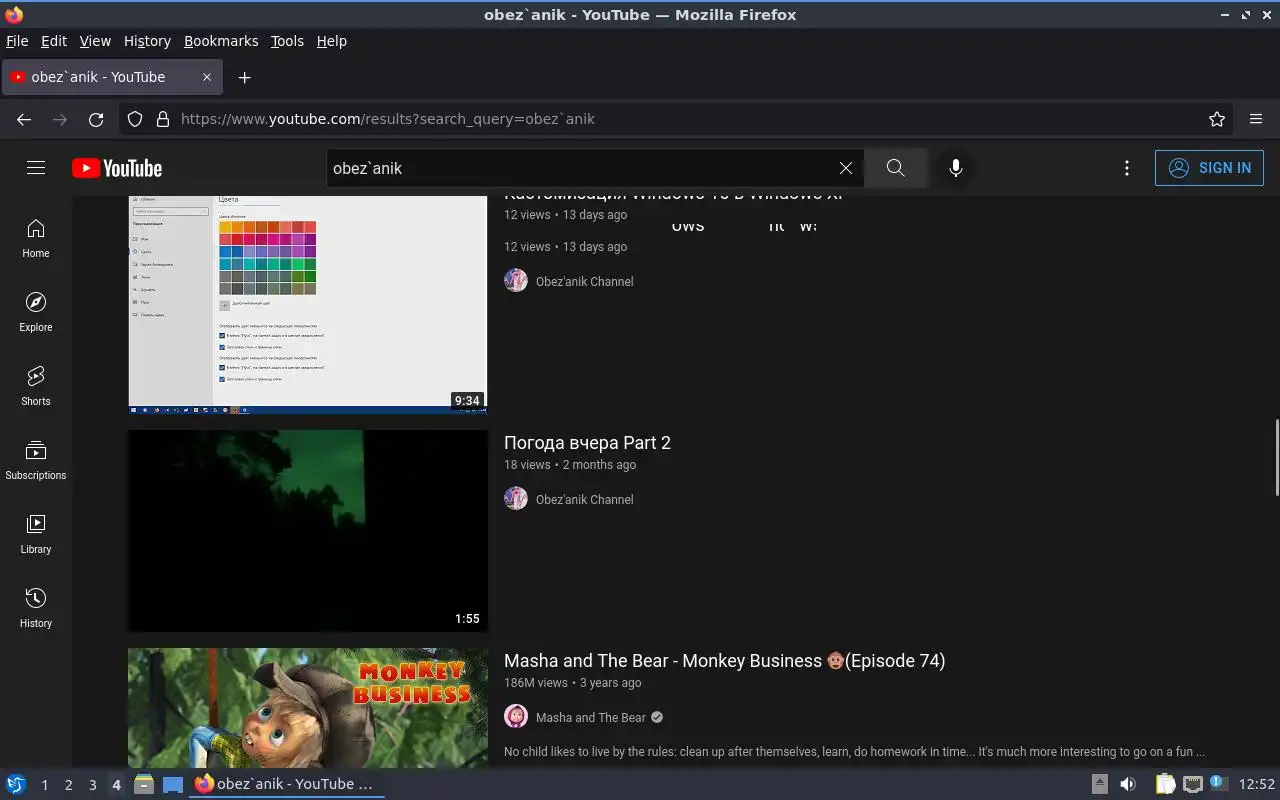Switch to workspace 2 in taskbar
The image size is (1280, 800).
(68, 785)
